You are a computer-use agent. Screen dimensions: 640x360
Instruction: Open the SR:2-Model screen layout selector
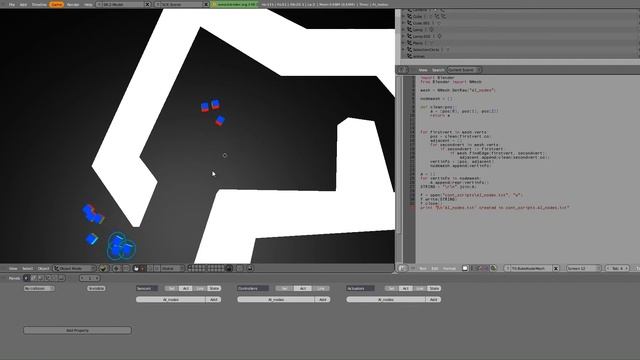click(120, 4)
